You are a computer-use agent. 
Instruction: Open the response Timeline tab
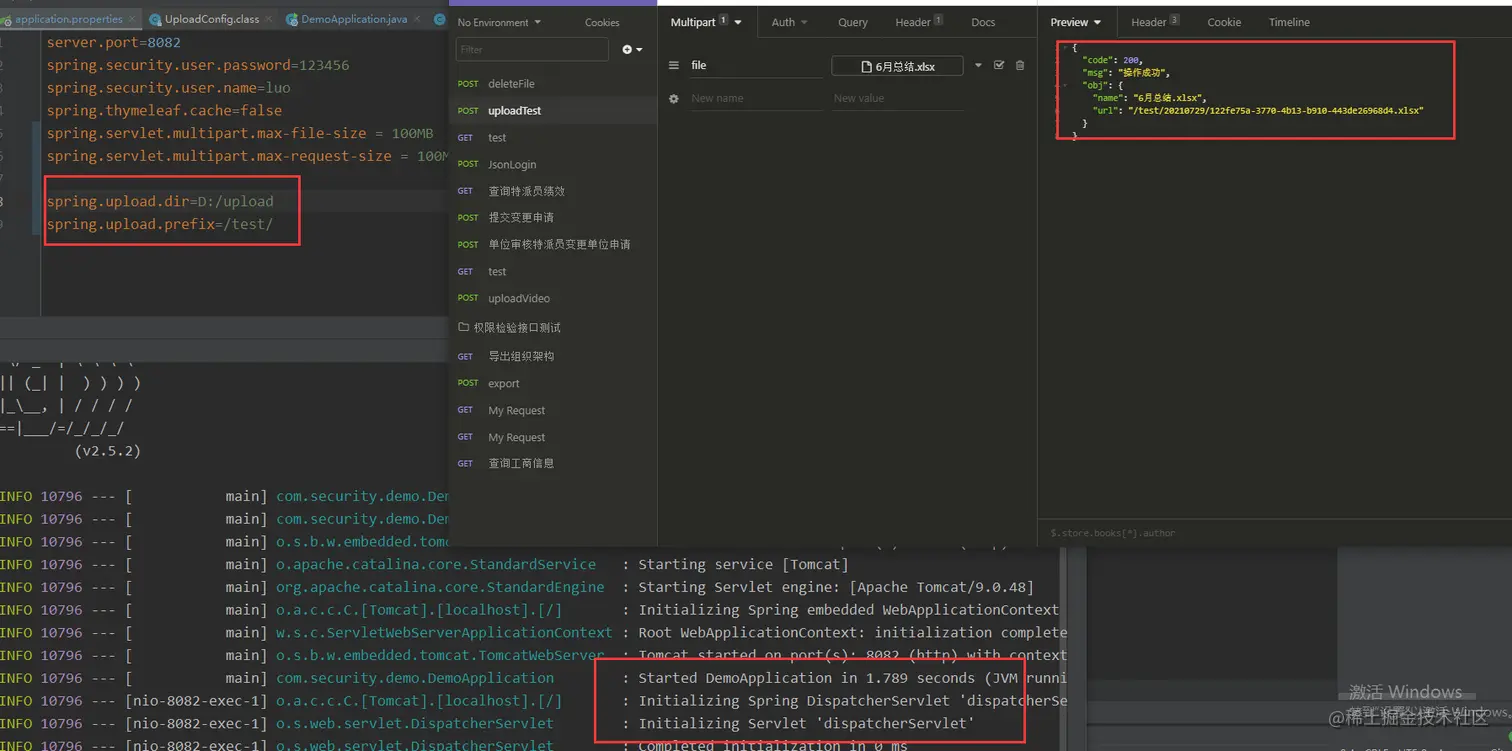pyautogui.click(x=1289, y=22)
